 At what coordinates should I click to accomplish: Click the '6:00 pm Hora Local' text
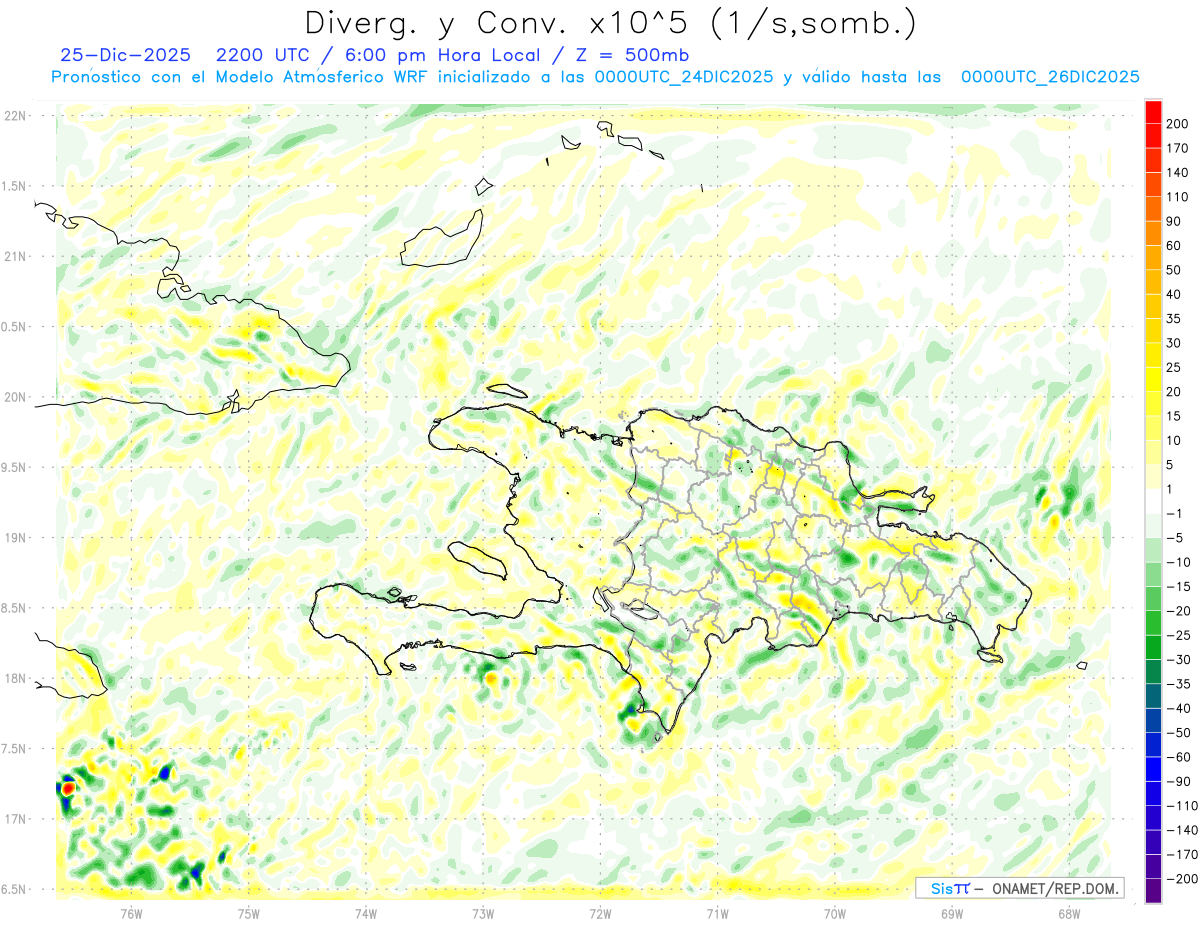pos(440,55)
